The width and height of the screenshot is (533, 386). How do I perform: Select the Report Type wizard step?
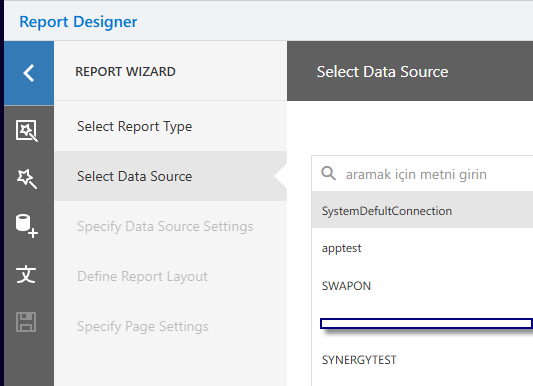coord(170,126)
